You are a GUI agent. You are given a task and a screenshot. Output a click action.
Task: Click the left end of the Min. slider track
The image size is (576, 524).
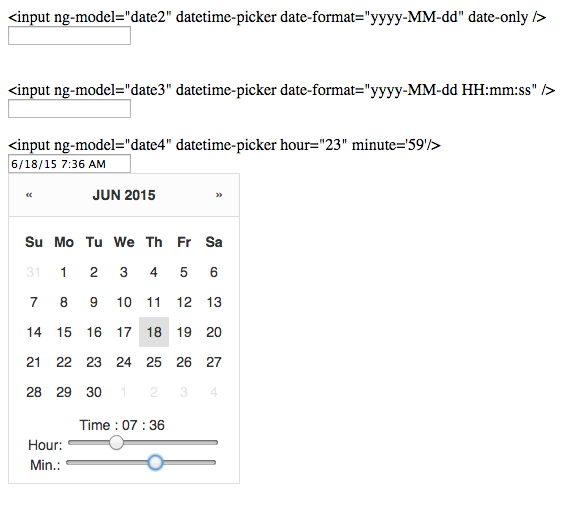(69, 462)
